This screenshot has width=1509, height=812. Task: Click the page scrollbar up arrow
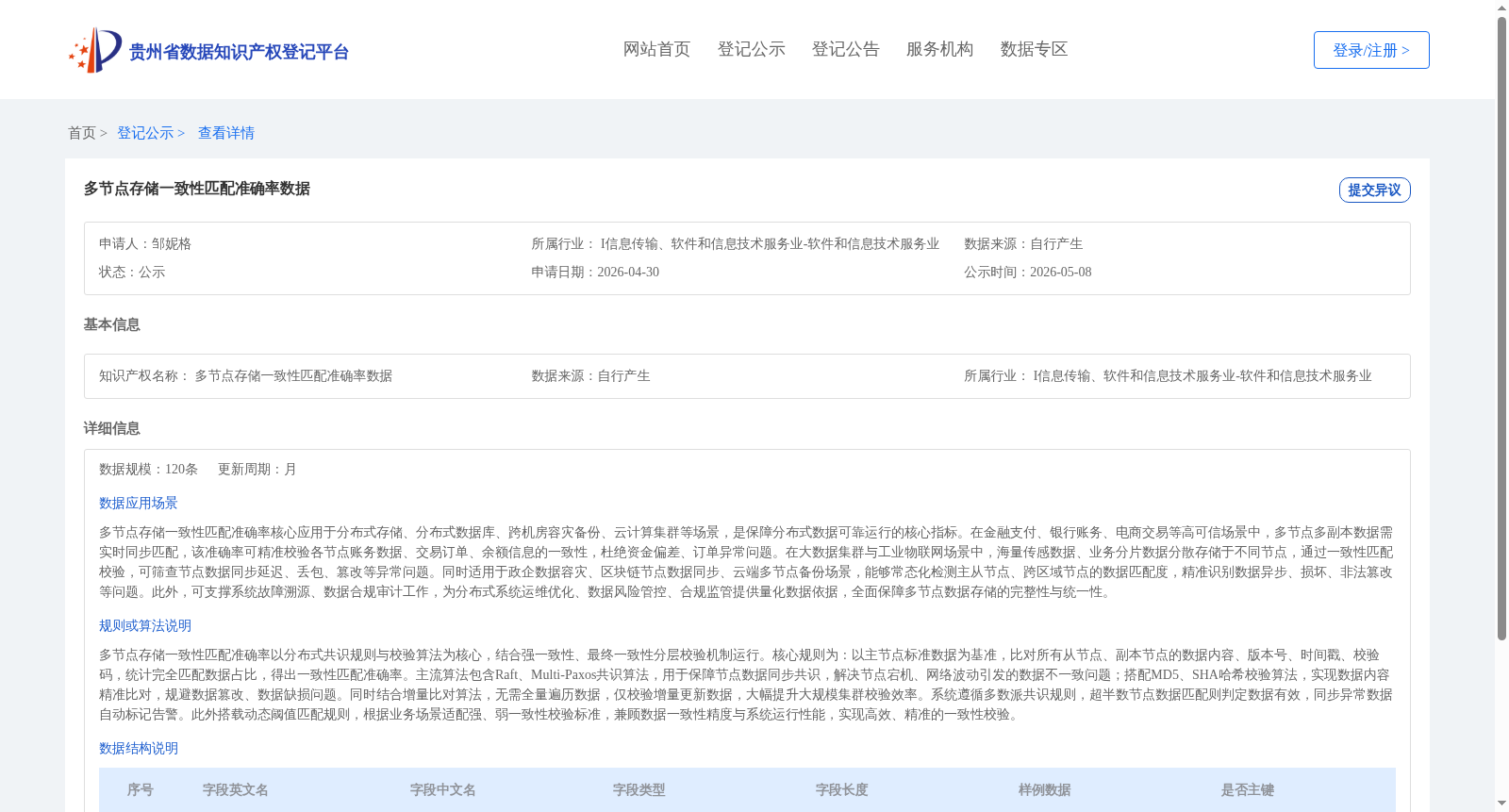(x=1501, y=8)
